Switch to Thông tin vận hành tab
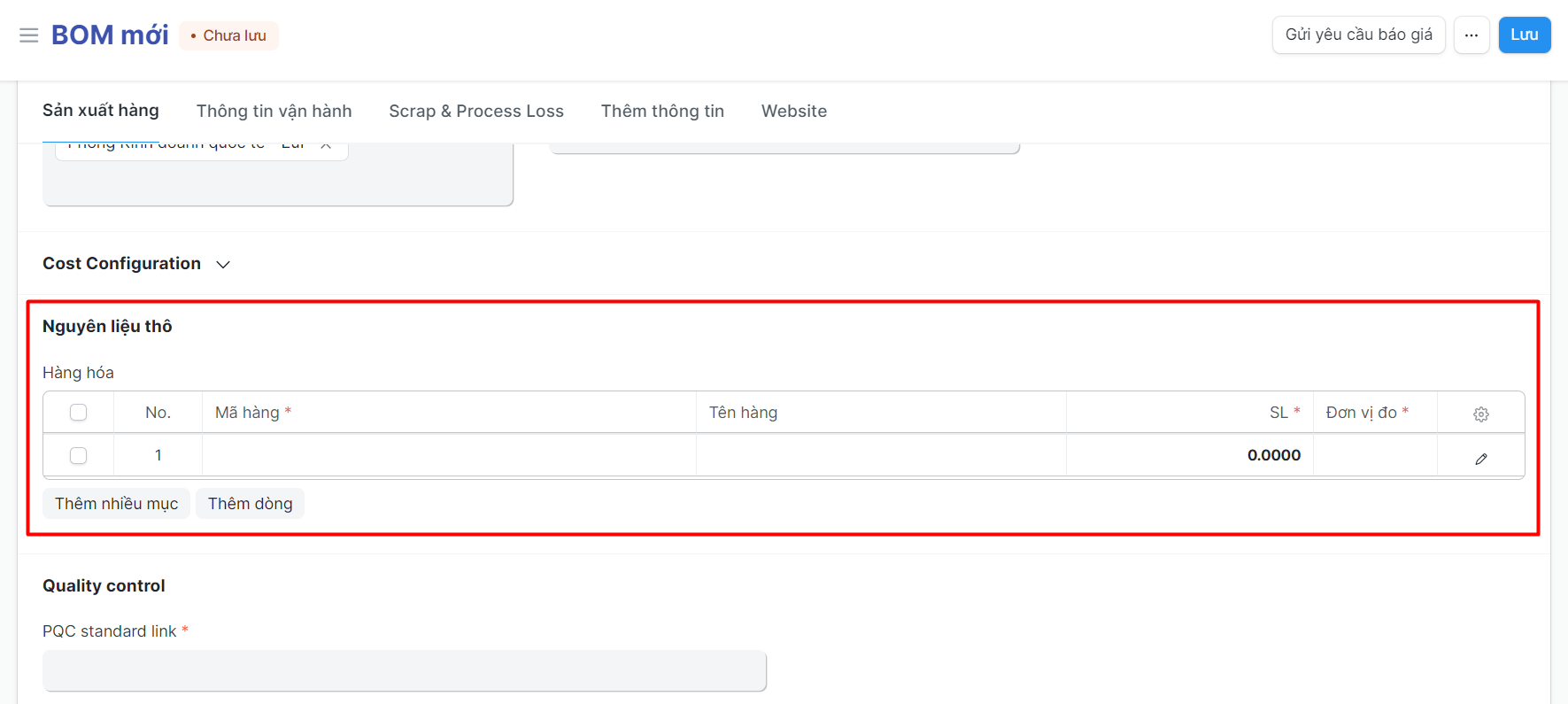Screen dimensions: 1568x704 tap(274, 111)
